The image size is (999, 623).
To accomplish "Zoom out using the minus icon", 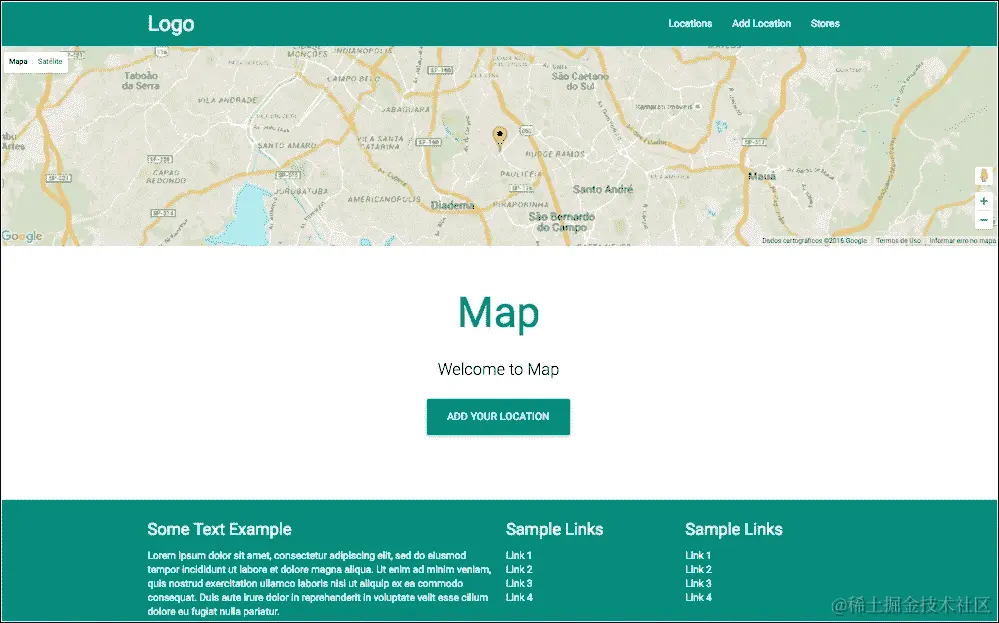I will (983, 220).
